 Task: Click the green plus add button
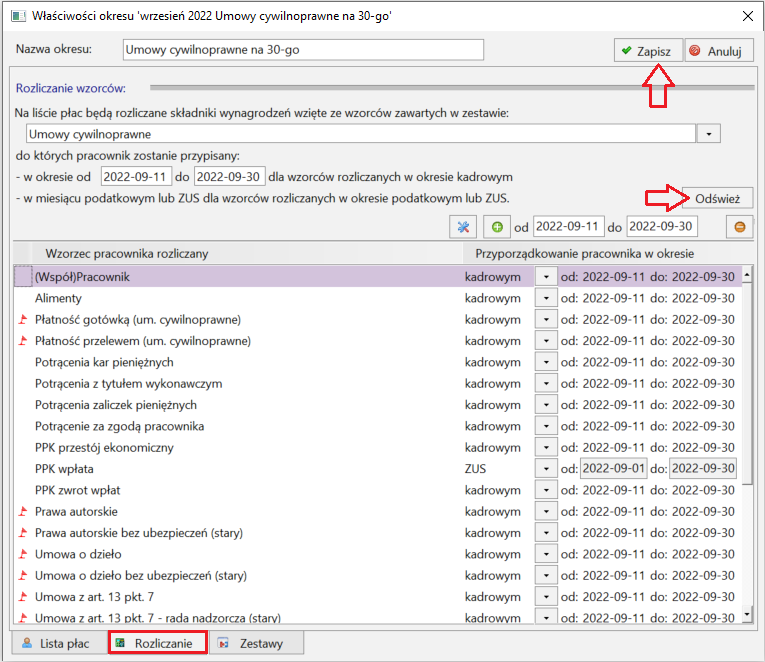tap(497, 227)
